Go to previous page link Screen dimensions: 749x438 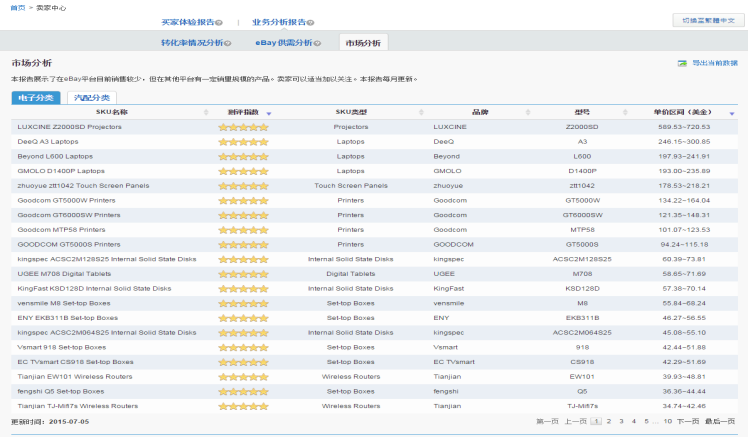tap(575, 421)
